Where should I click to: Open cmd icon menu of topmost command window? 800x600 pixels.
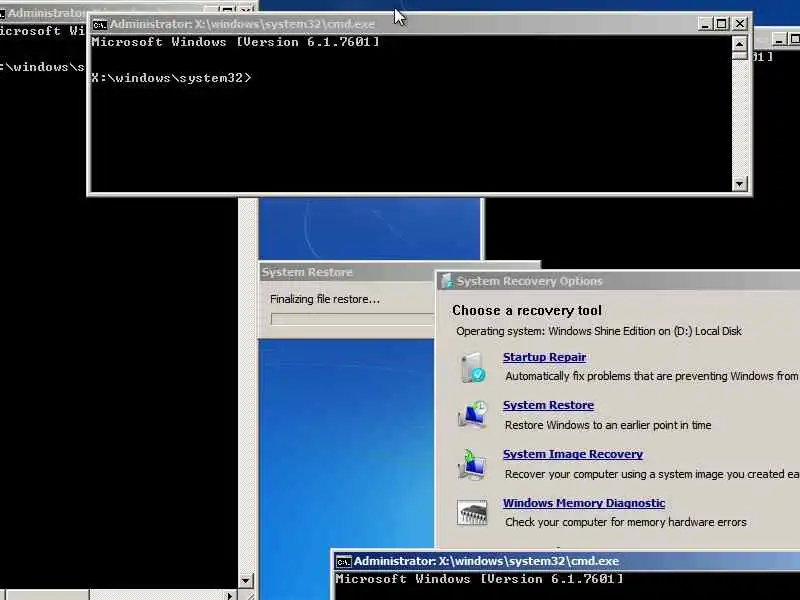pyautogui.click(x=99, y=24)
